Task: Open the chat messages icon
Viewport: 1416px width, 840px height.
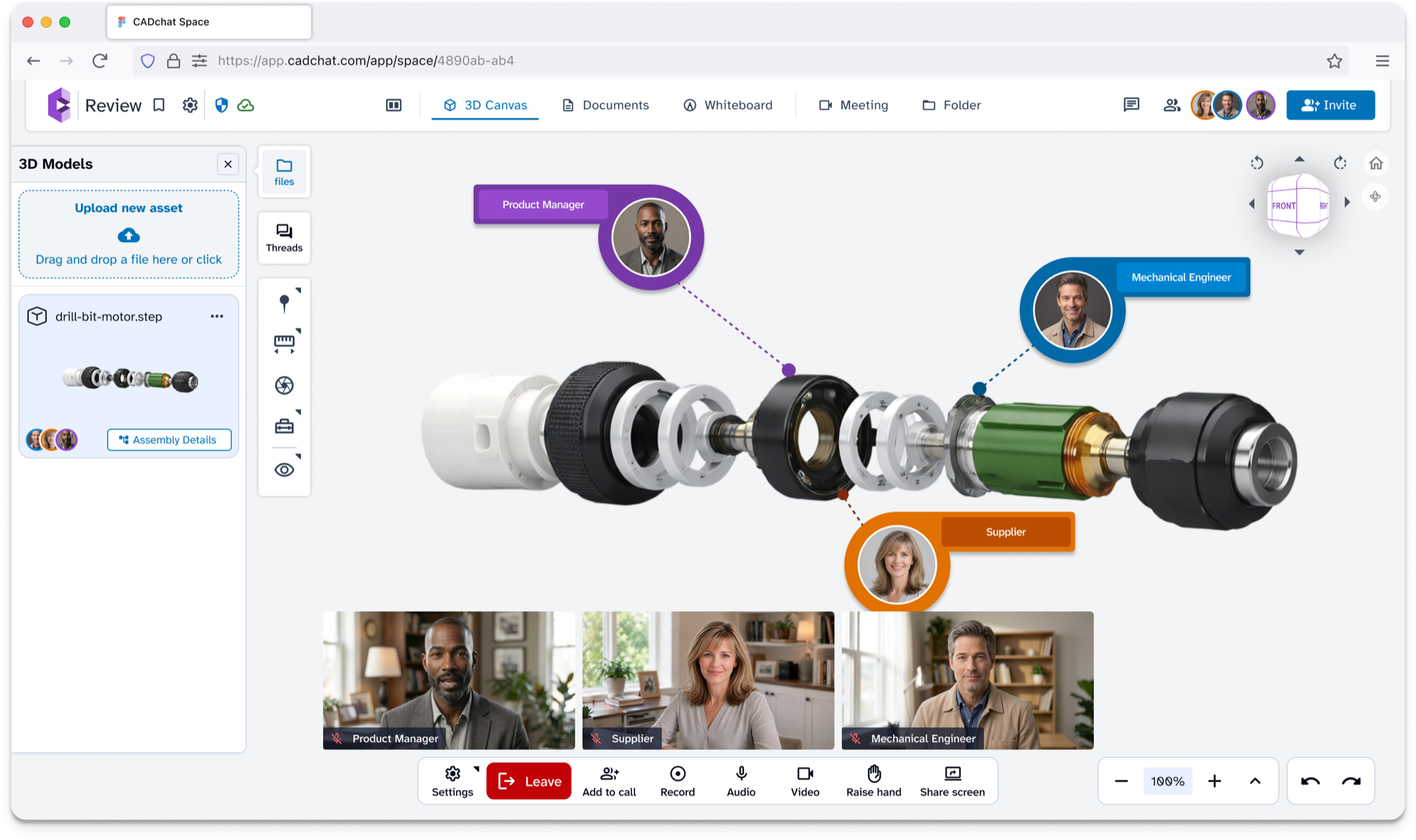Action: [1131, 105]
